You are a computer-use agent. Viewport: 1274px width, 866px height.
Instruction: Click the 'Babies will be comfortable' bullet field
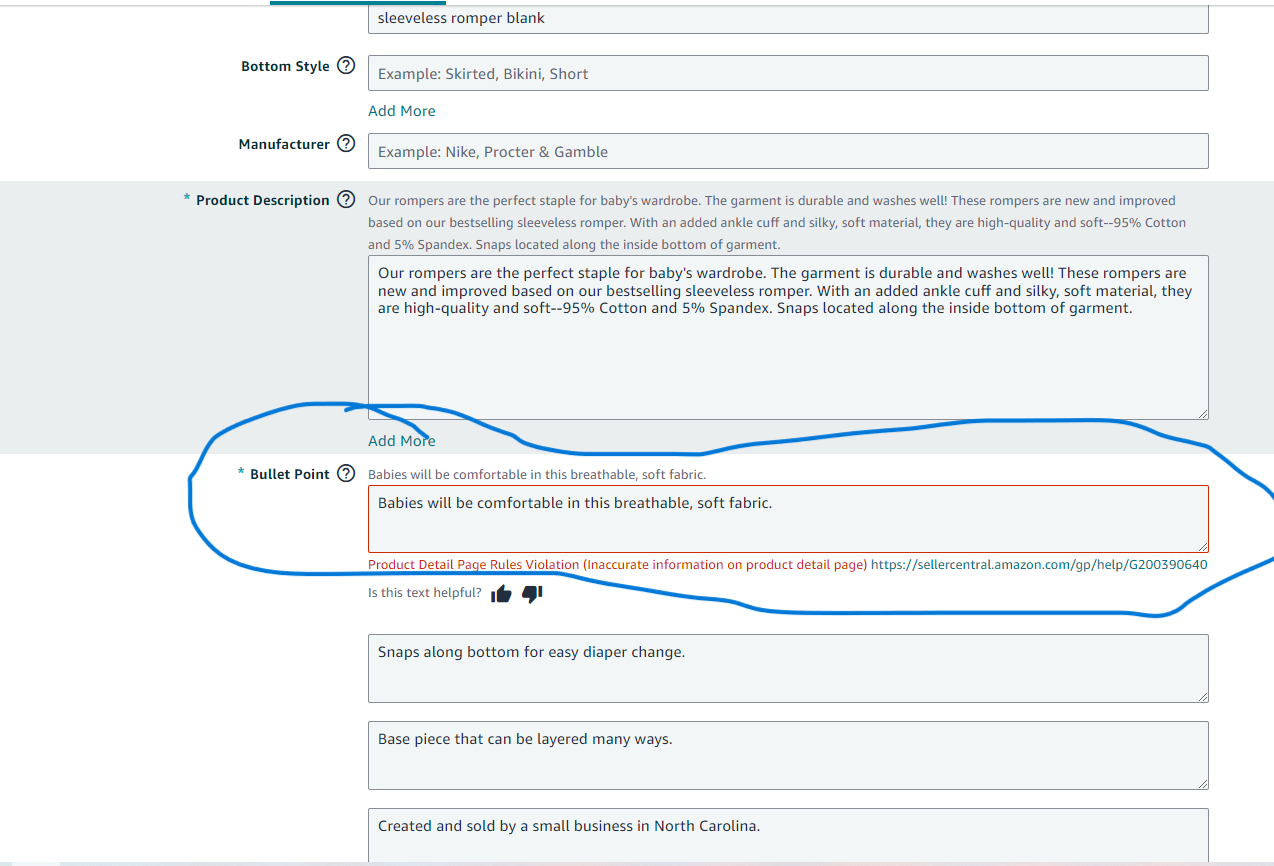(x=788, y=519)
